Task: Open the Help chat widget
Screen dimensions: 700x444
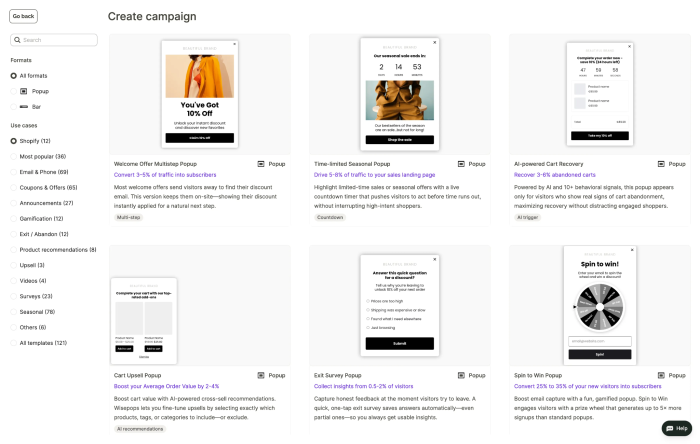Action: tap(676, 428)
